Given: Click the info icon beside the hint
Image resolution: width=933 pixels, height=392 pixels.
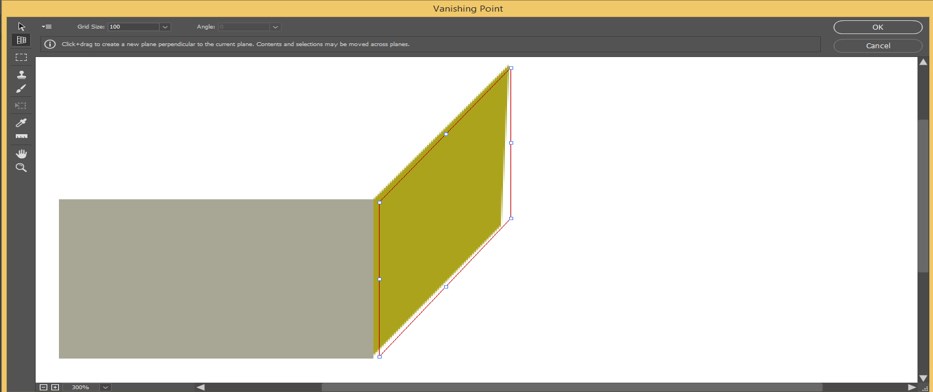Looking at the screenshot, I should click(x=51, y=44).
